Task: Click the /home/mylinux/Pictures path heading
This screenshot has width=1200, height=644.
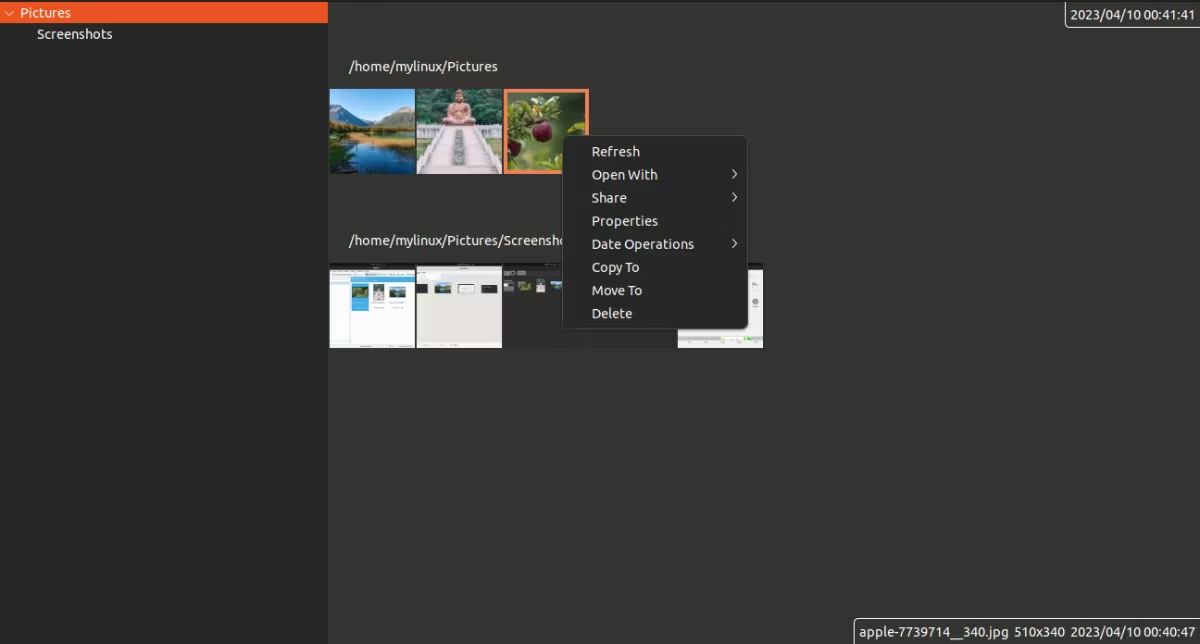Action: tap(423, 67)
